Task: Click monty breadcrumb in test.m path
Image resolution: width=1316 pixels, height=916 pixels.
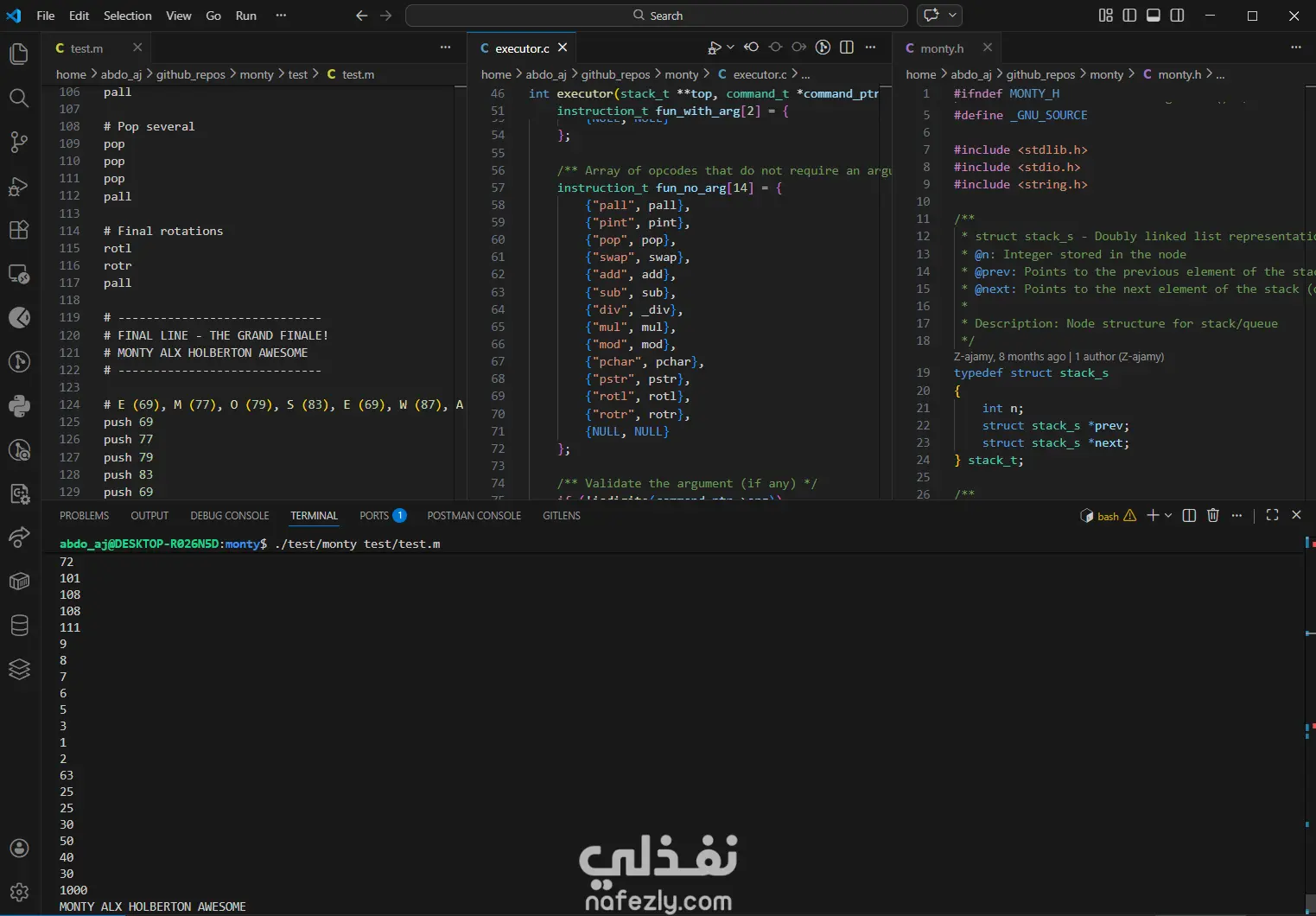Action: pyautogui.click(x=257, y=74)
